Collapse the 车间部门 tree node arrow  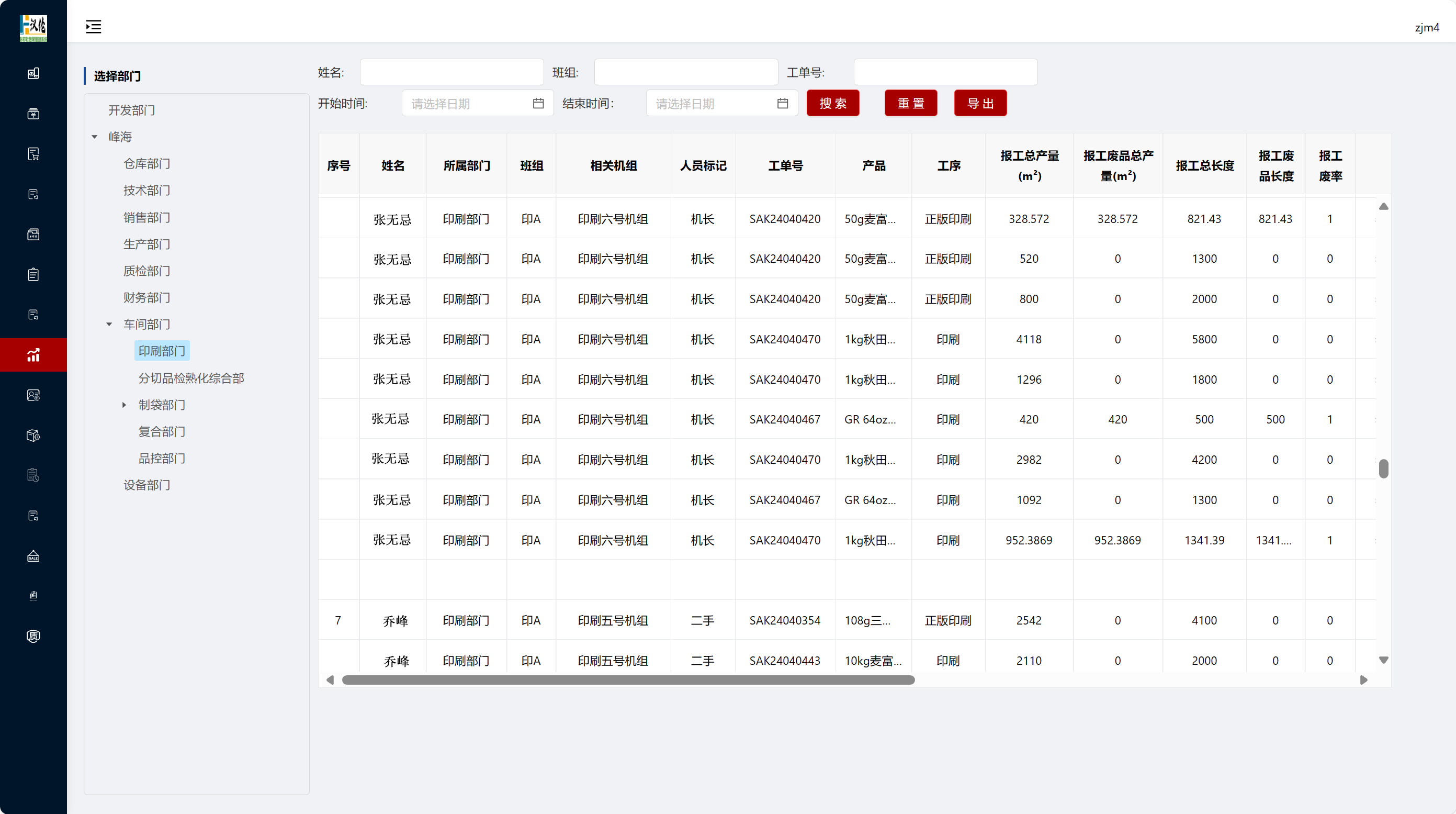109,324
